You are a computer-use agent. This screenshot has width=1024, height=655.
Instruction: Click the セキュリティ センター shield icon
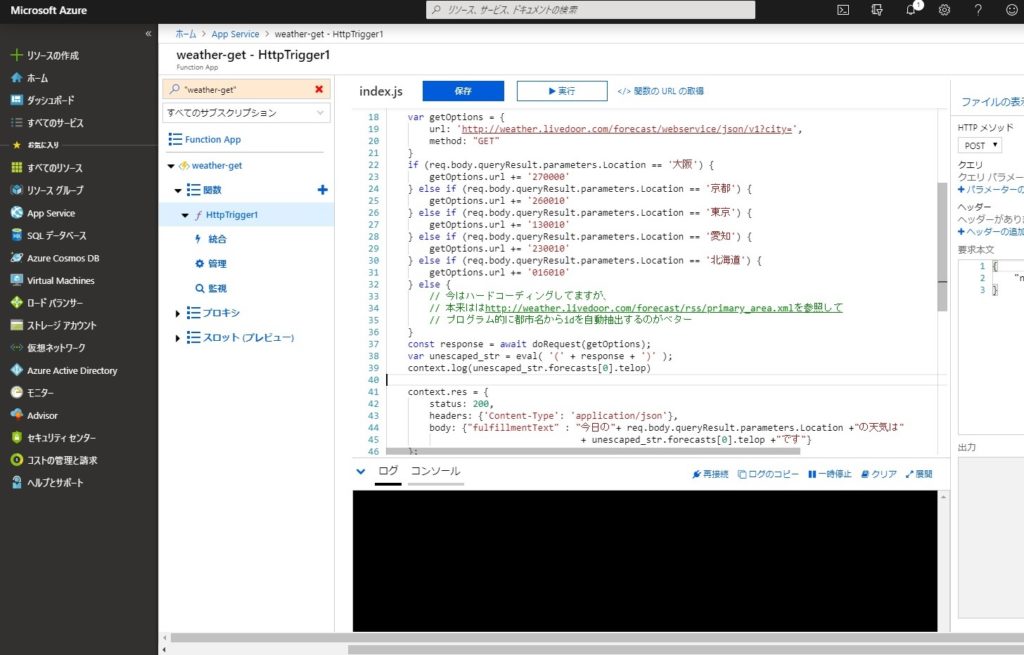coord(16,438)
